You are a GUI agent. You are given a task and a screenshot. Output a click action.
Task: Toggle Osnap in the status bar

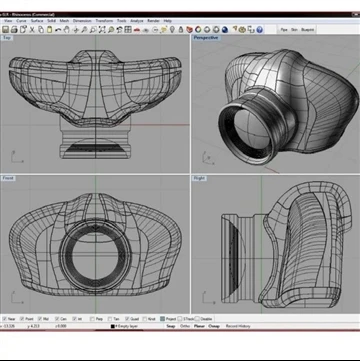coord(214,326)
